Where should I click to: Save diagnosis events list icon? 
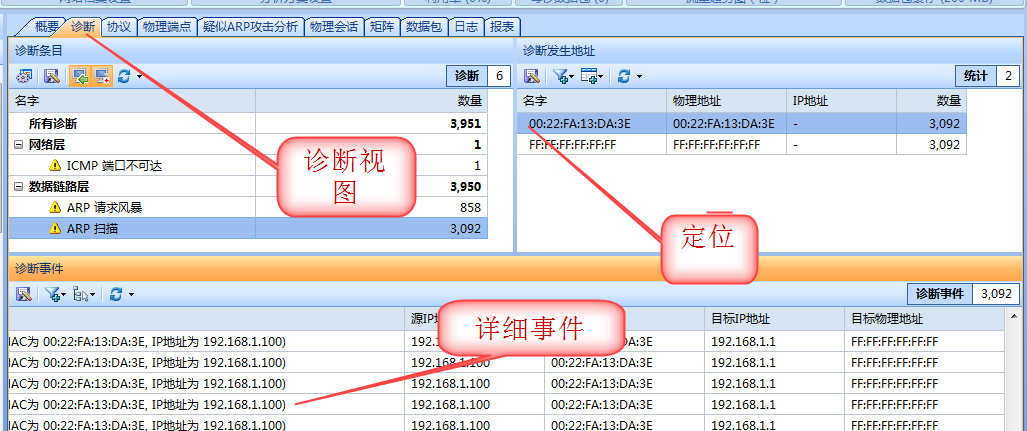click(24, 294)
